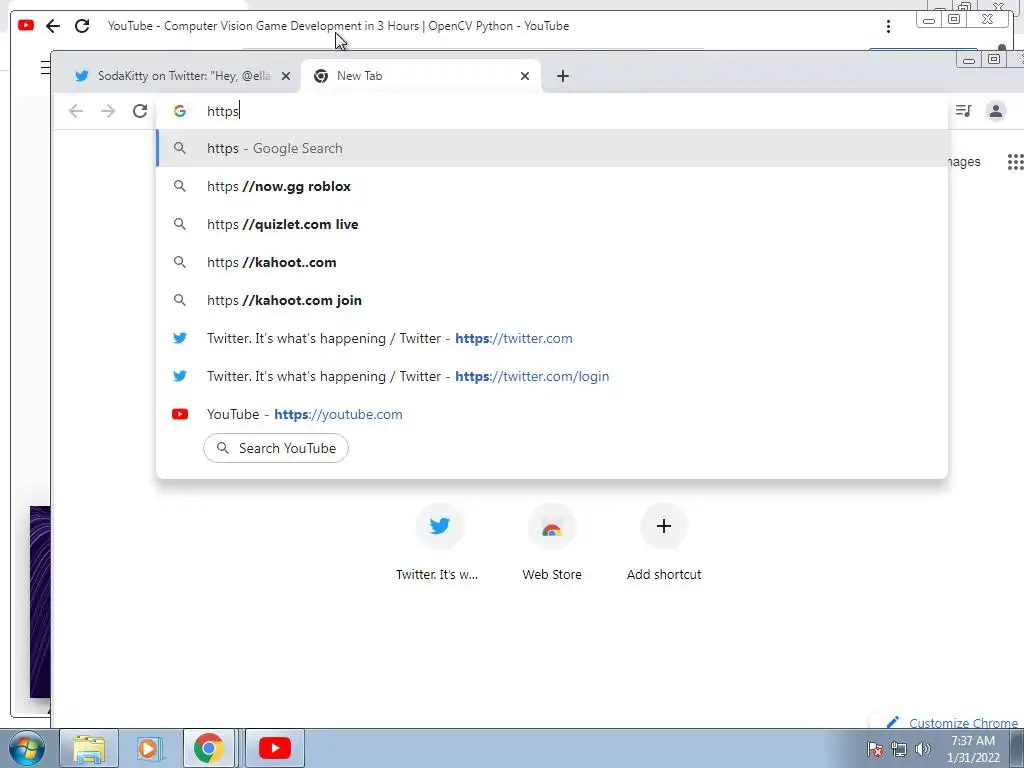Open the media control icon in Chrome toolbar

963,111
